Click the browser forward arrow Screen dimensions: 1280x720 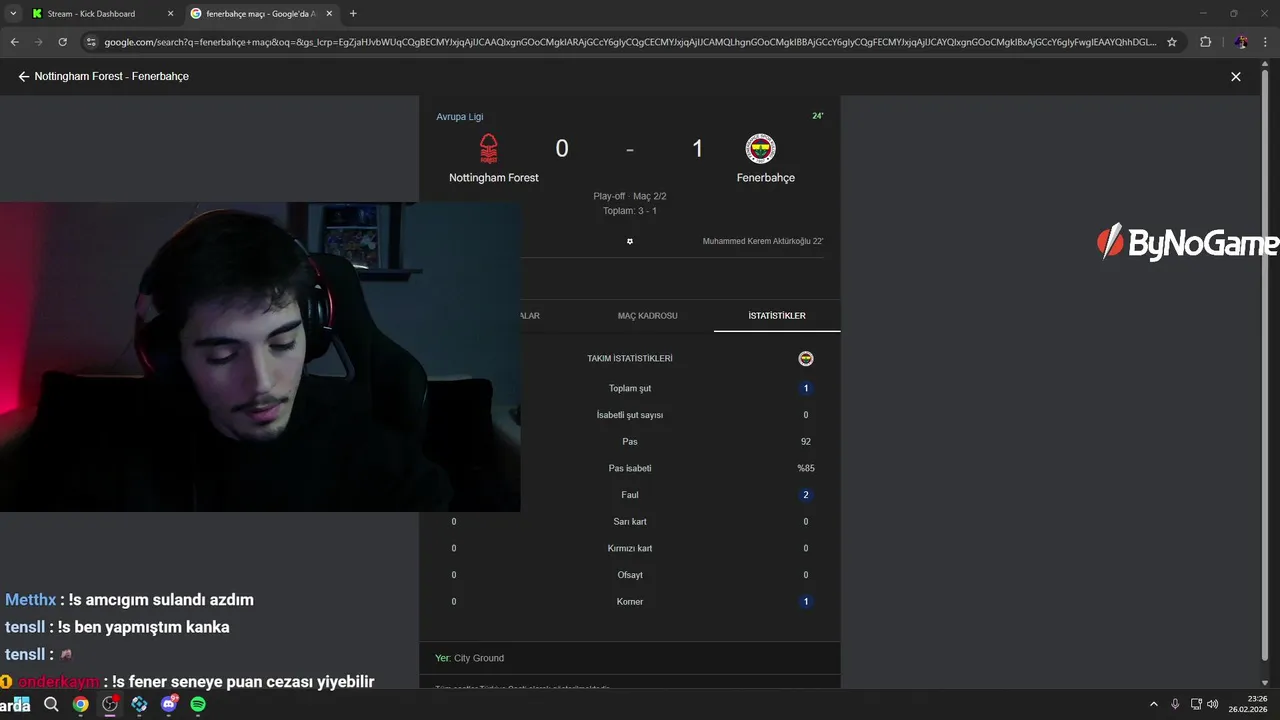point(39,42)
